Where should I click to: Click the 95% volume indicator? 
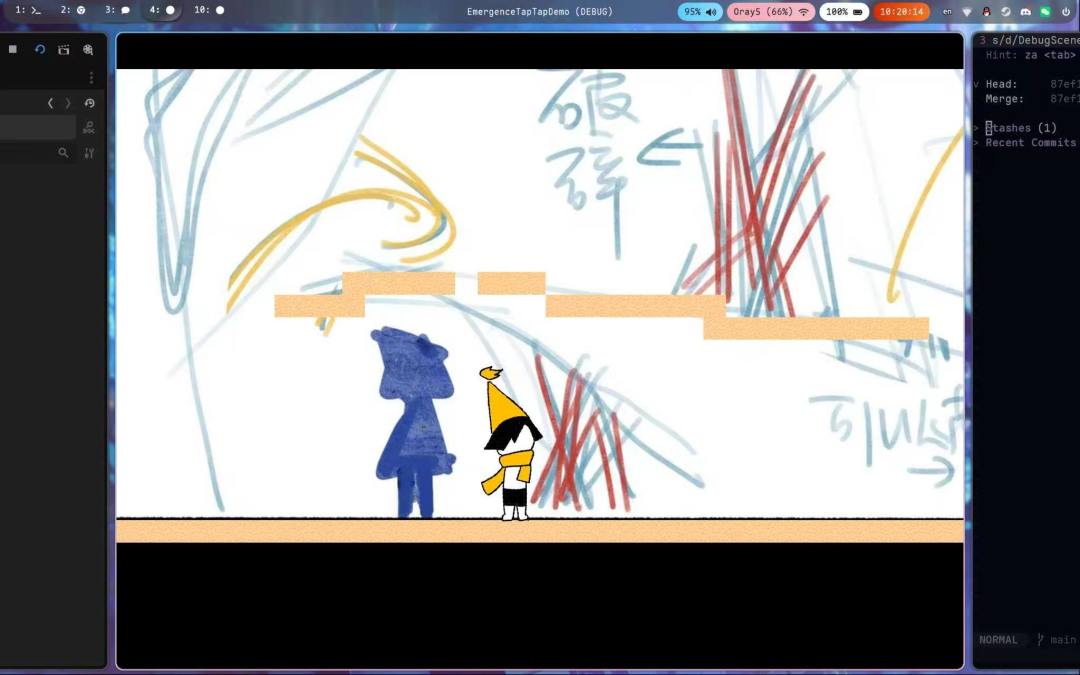[700, 12]
